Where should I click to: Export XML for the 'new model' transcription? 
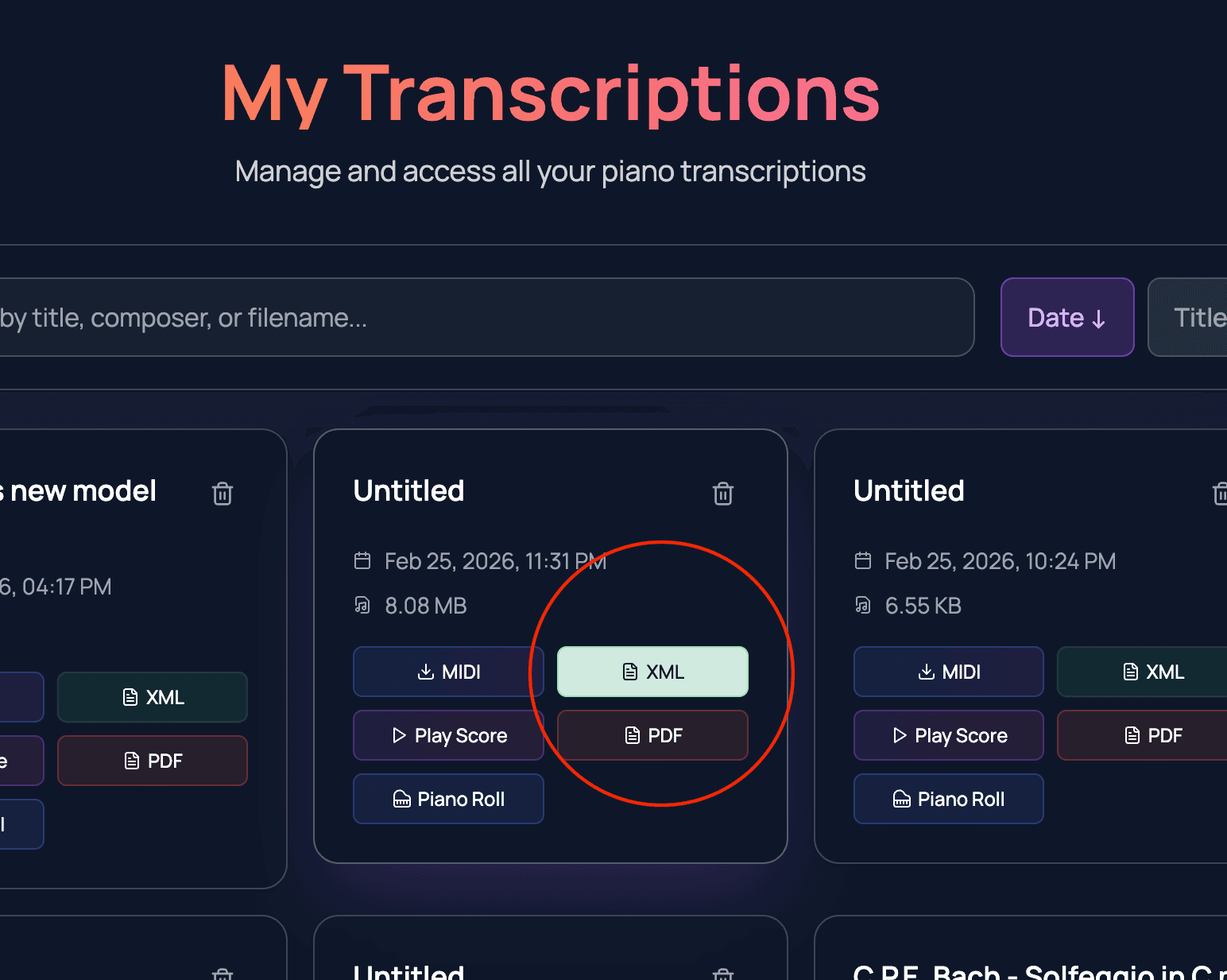point(152,697)
